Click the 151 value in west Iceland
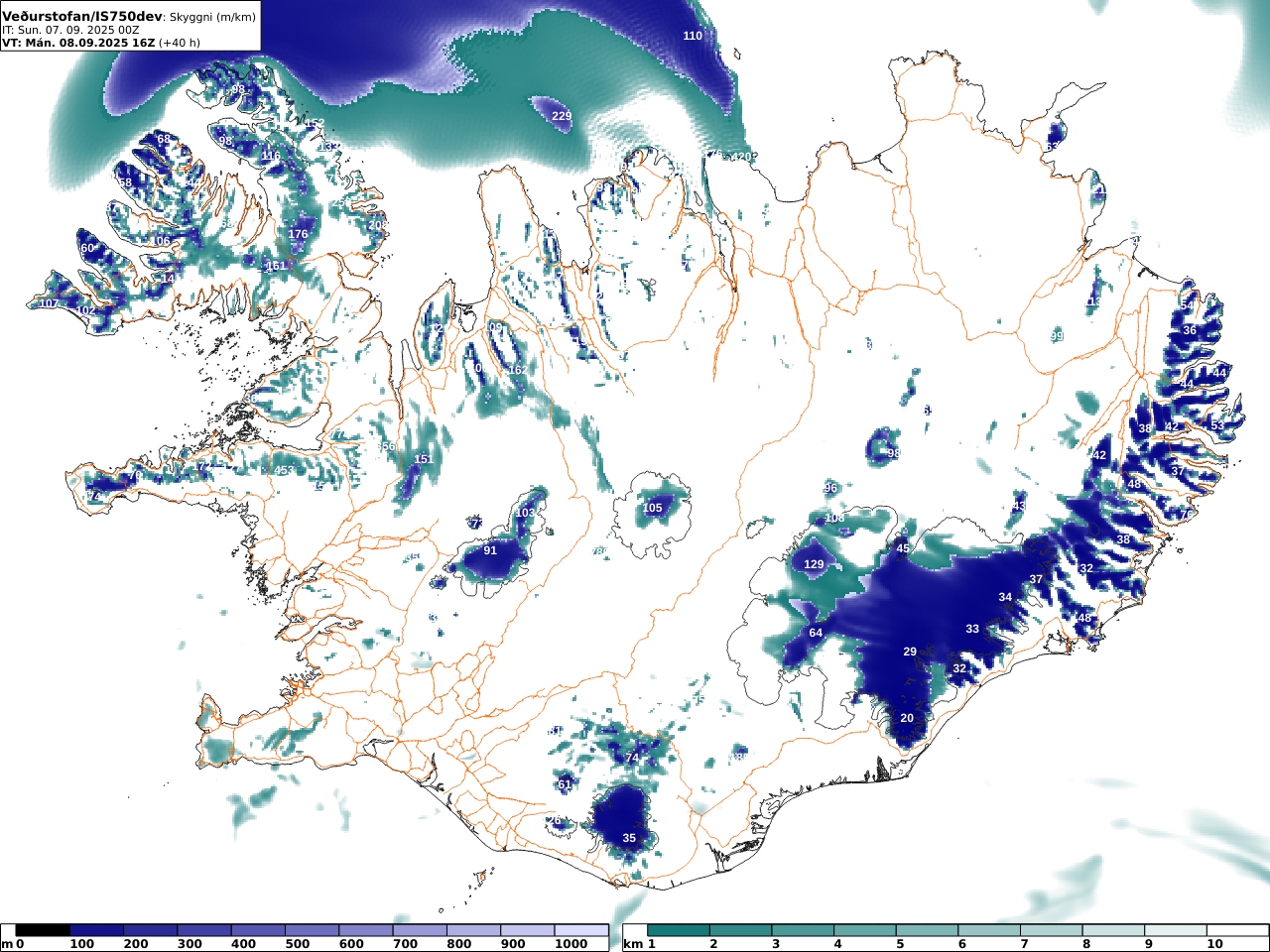Image resolution: width=1270 pixels, height=952 pixels. click(x=424, y=459)
